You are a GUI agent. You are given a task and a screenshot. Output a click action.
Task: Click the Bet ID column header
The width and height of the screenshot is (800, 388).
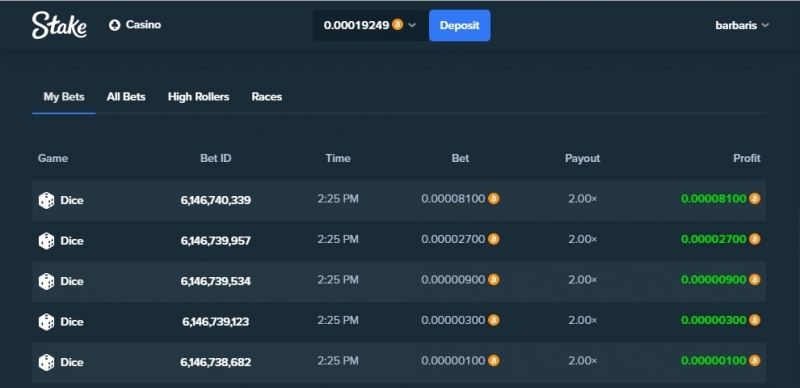(x=216, y=158)
